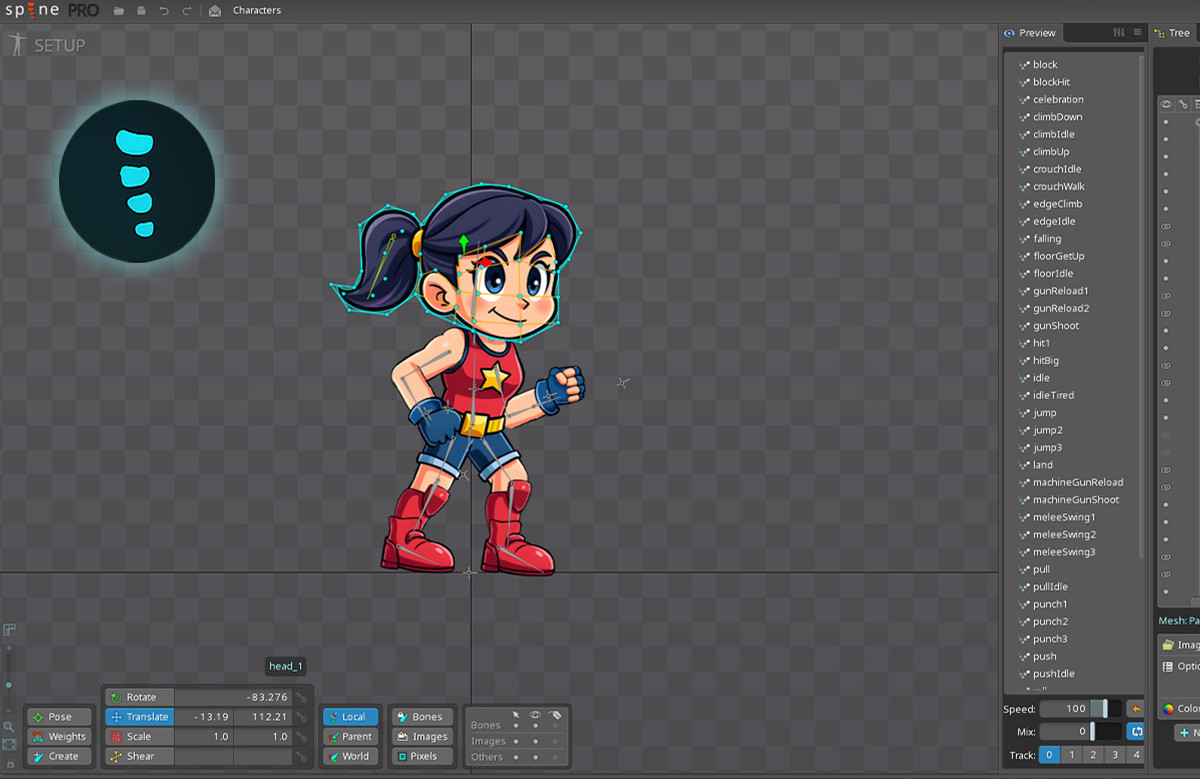Image resolution: width=1200 pixels, height=779 pixels.
Task: Activate Bones selection mode
Action: coord(422,717)
